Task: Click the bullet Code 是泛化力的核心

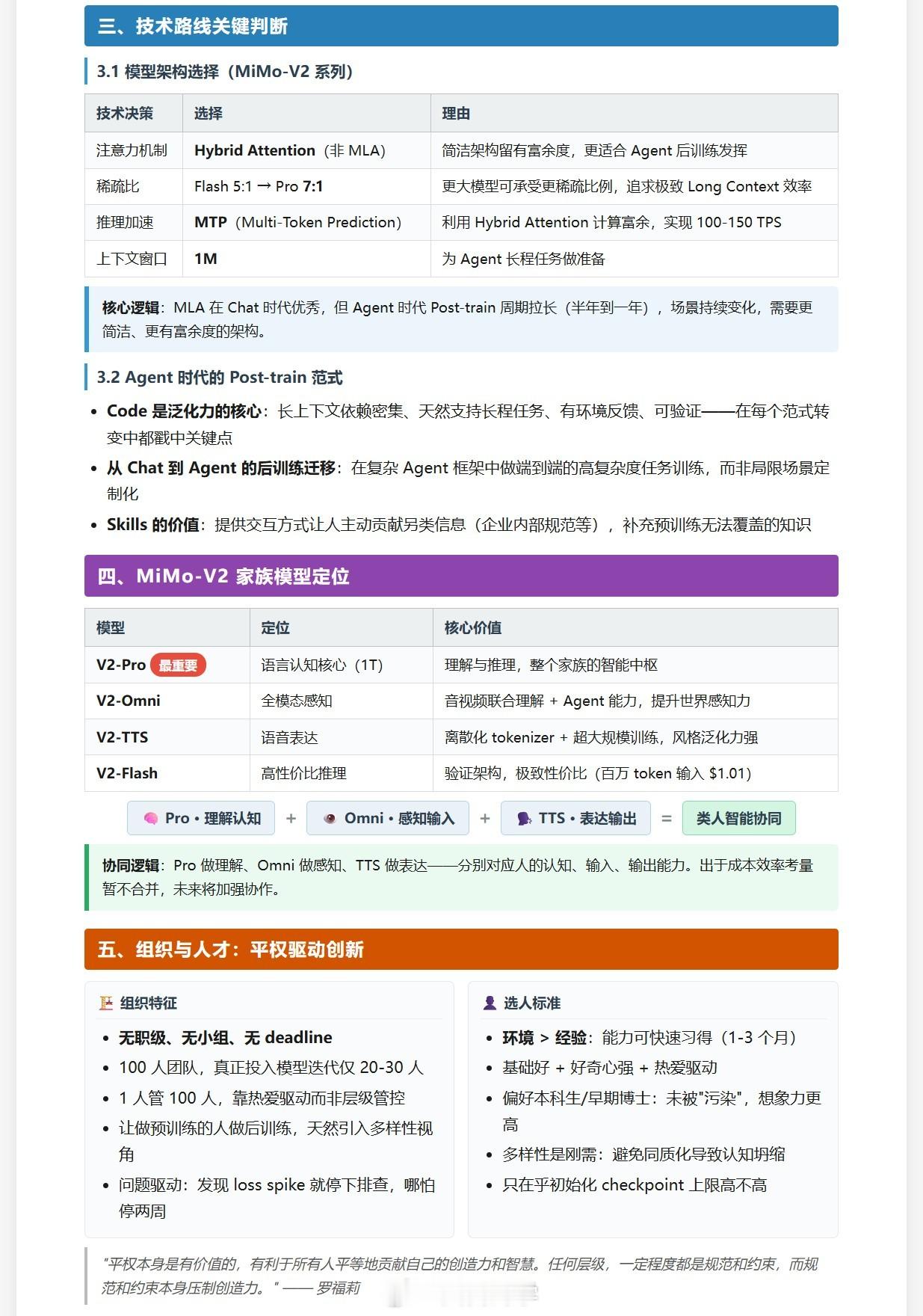Action: coord(468,424)
